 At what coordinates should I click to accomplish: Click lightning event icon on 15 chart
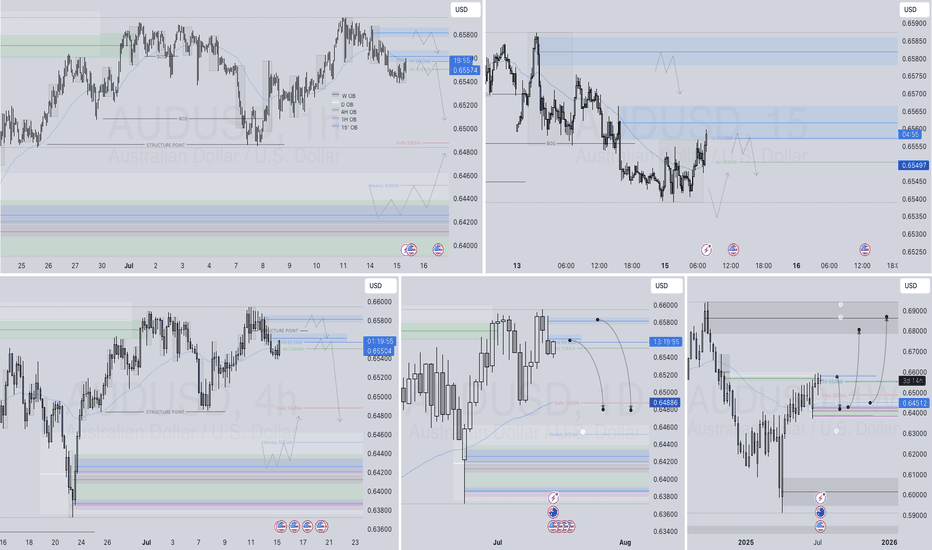(x=706, y=250)
